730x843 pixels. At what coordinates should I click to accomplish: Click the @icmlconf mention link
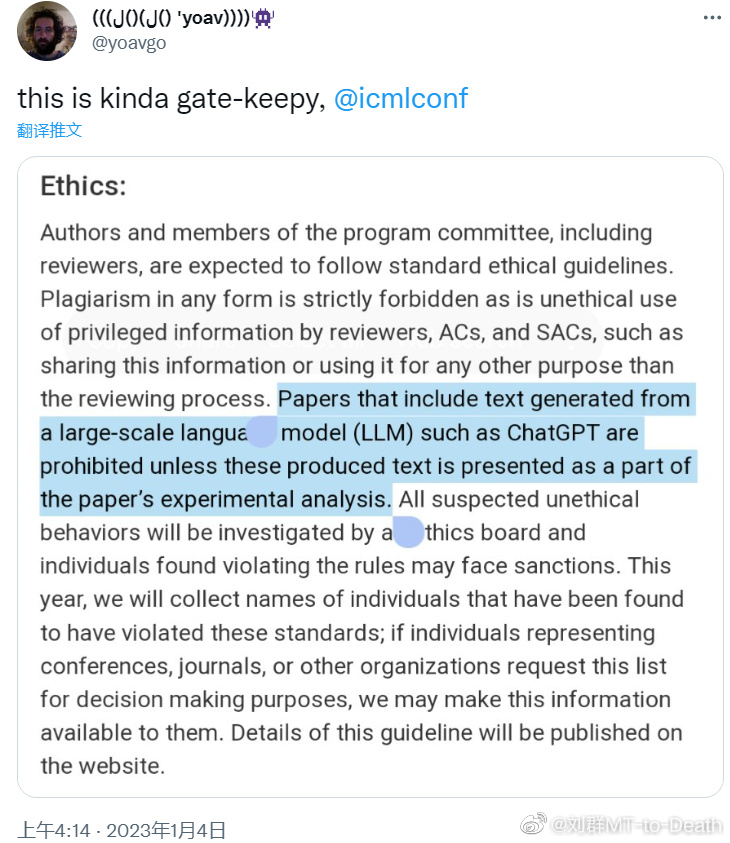400,98
